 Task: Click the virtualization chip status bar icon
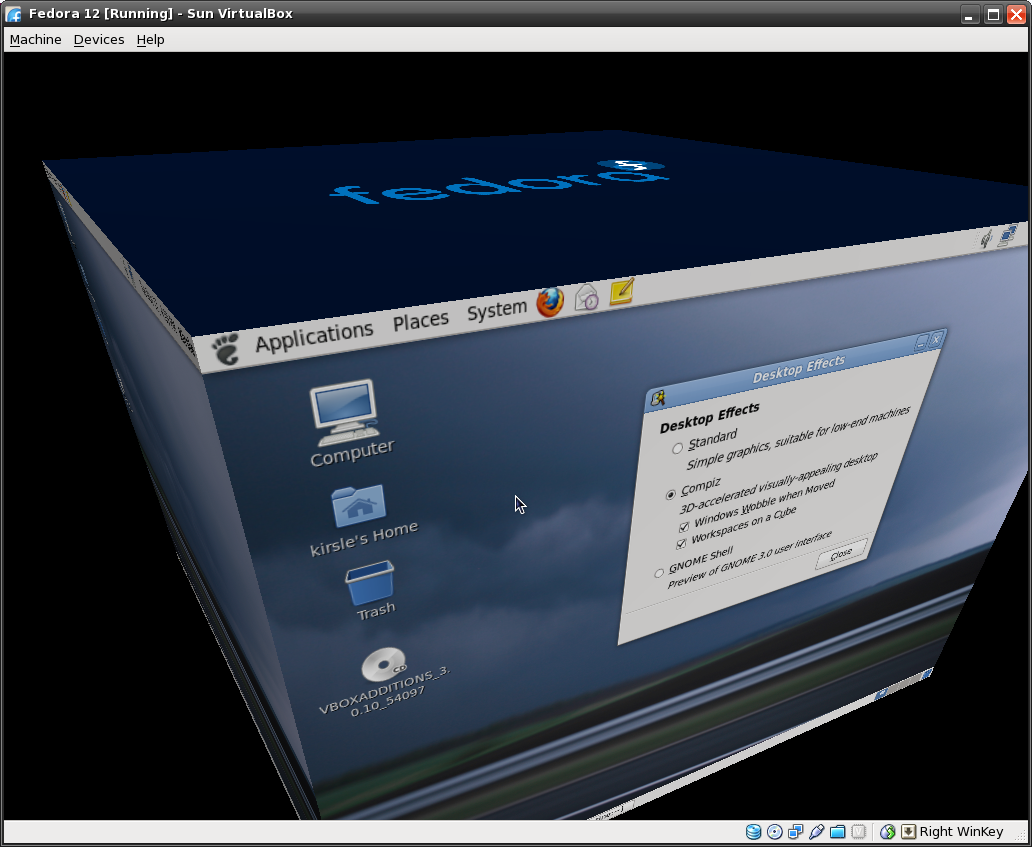tap(858, 832)
